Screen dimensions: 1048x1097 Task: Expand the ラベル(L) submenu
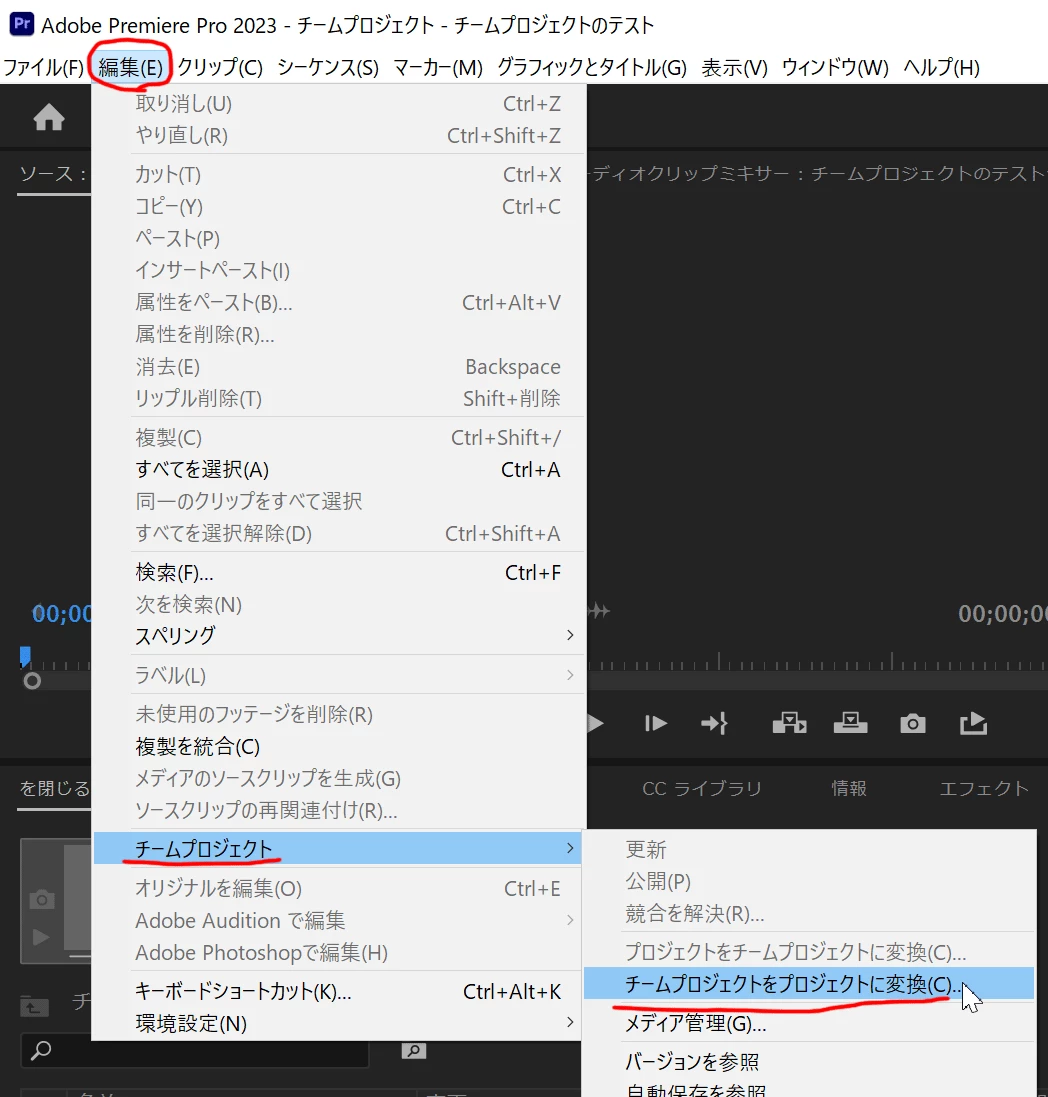pos(339,675)
